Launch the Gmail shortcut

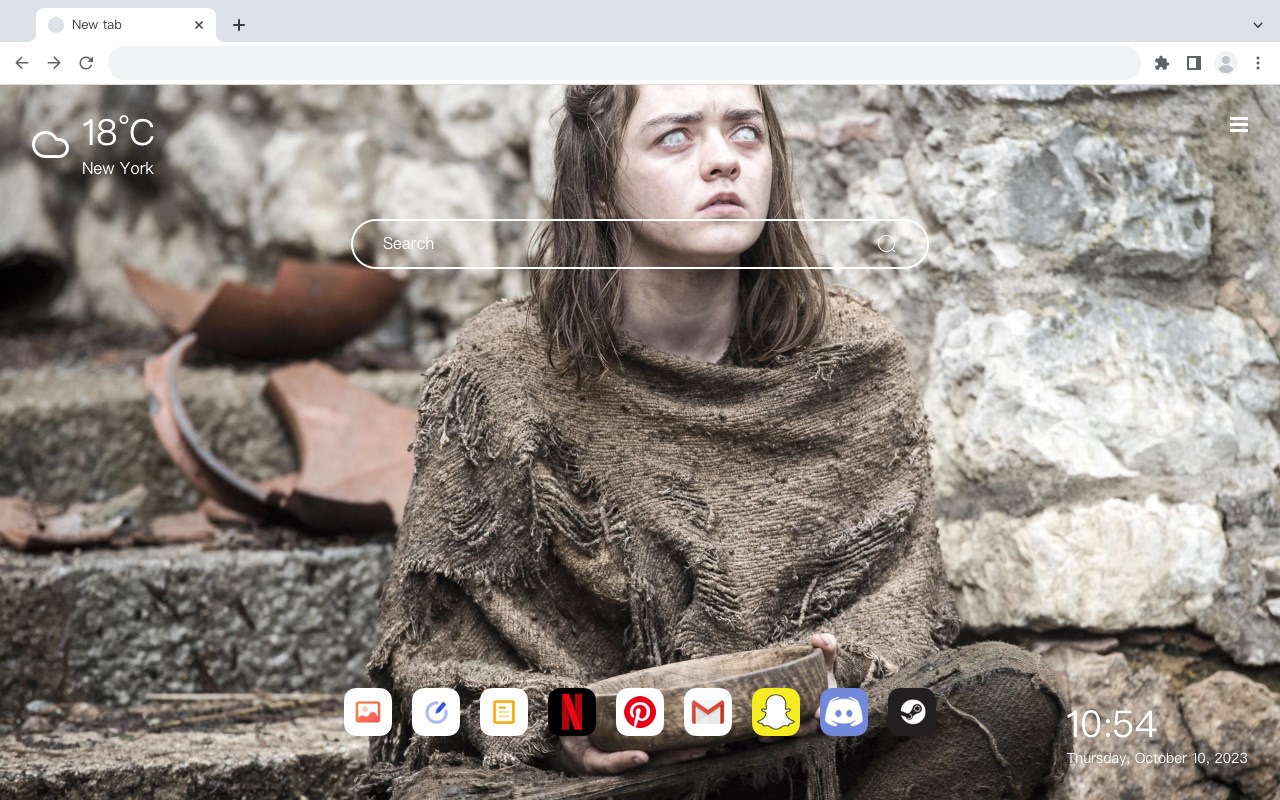click(x=708, y=712)
